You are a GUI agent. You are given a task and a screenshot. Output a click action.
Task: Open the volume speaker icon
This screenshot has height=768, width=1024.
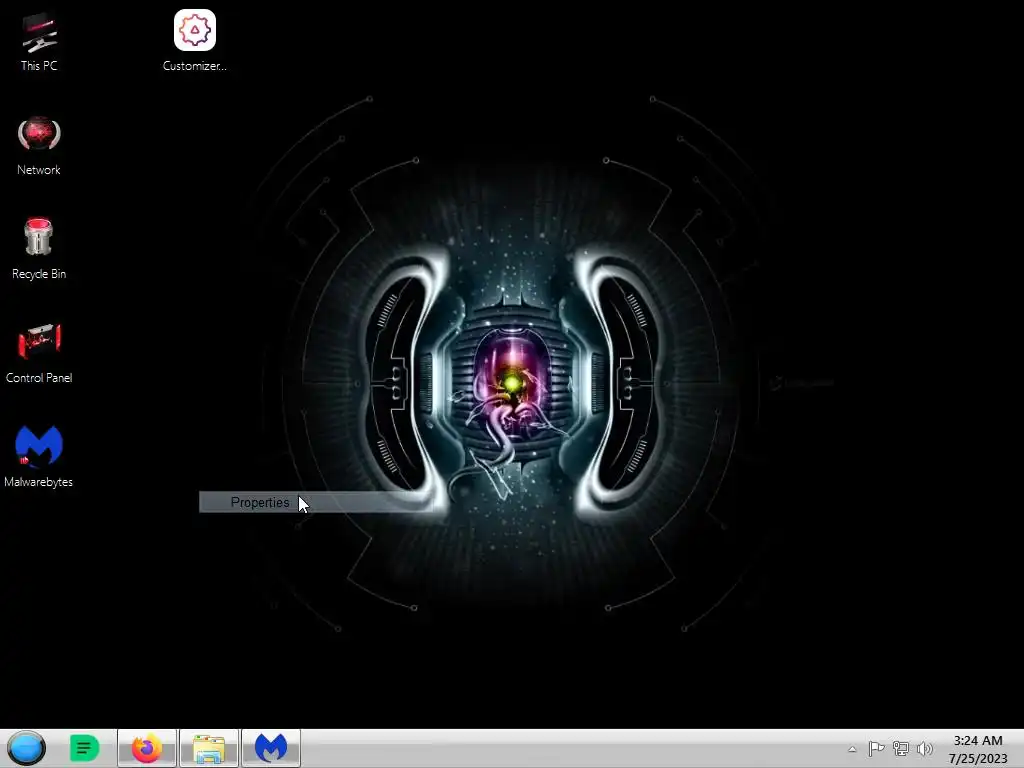coord(925,748)
